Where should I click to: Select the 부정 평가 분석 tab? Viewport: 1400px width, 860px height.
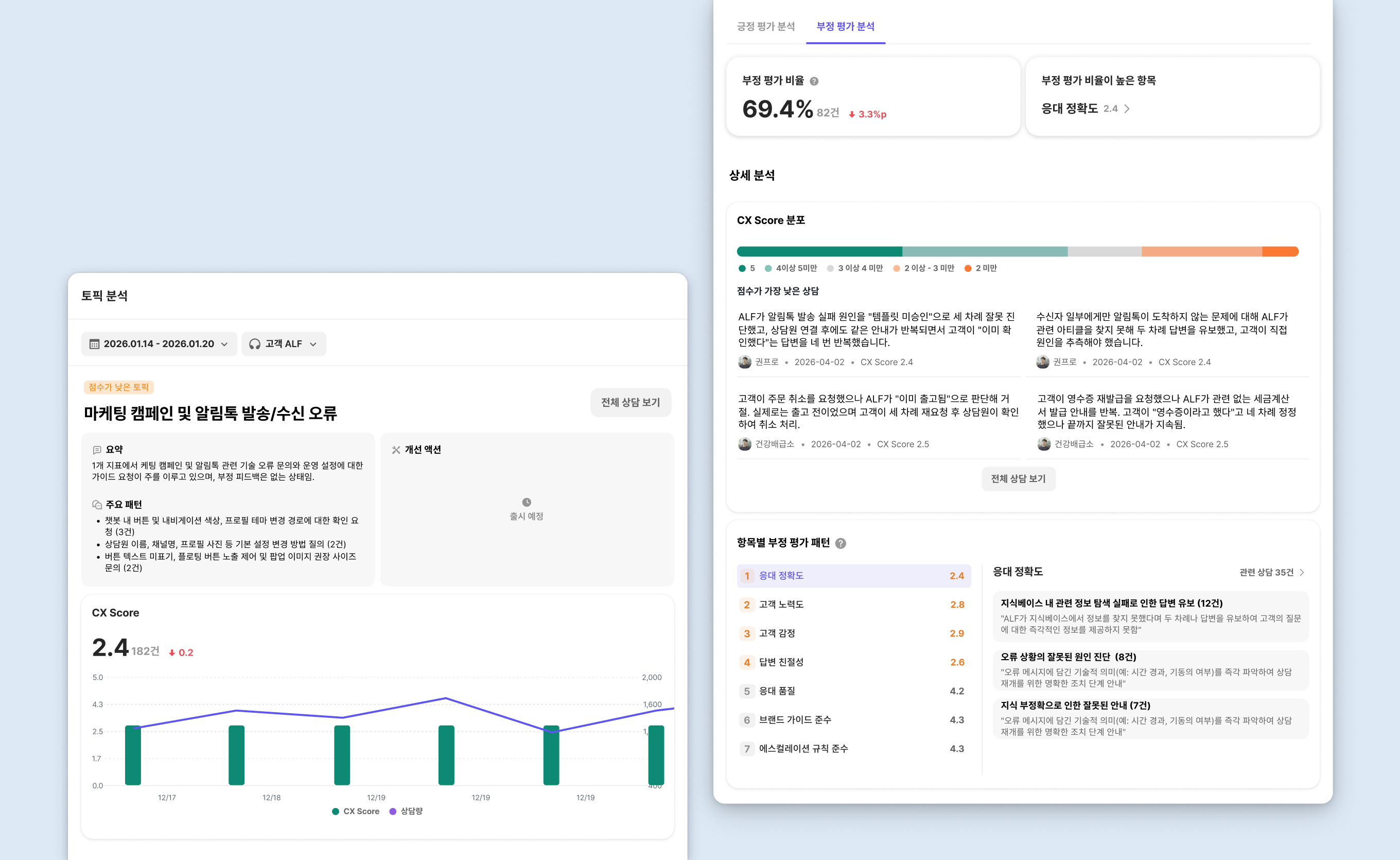pyautogui.click(x=845, y=26)
